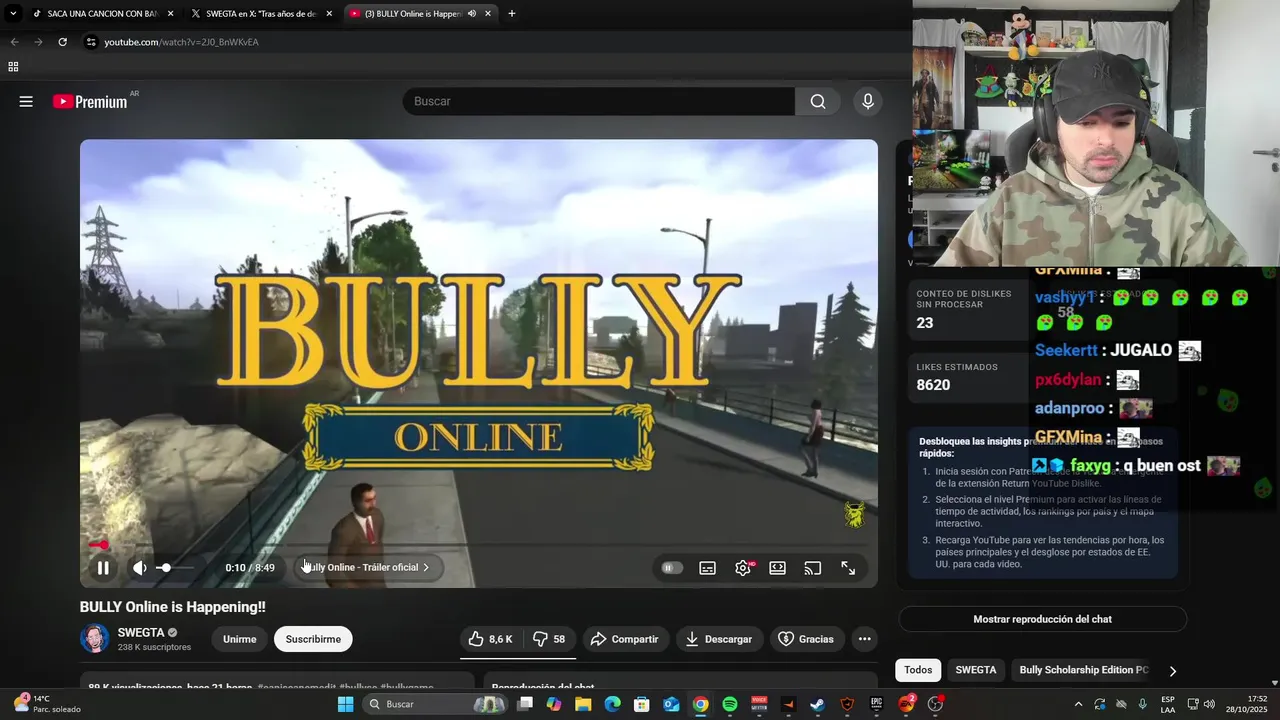Send a Gracias super thanks
This screenshot has width=1280, height=720.
point(805,639)
